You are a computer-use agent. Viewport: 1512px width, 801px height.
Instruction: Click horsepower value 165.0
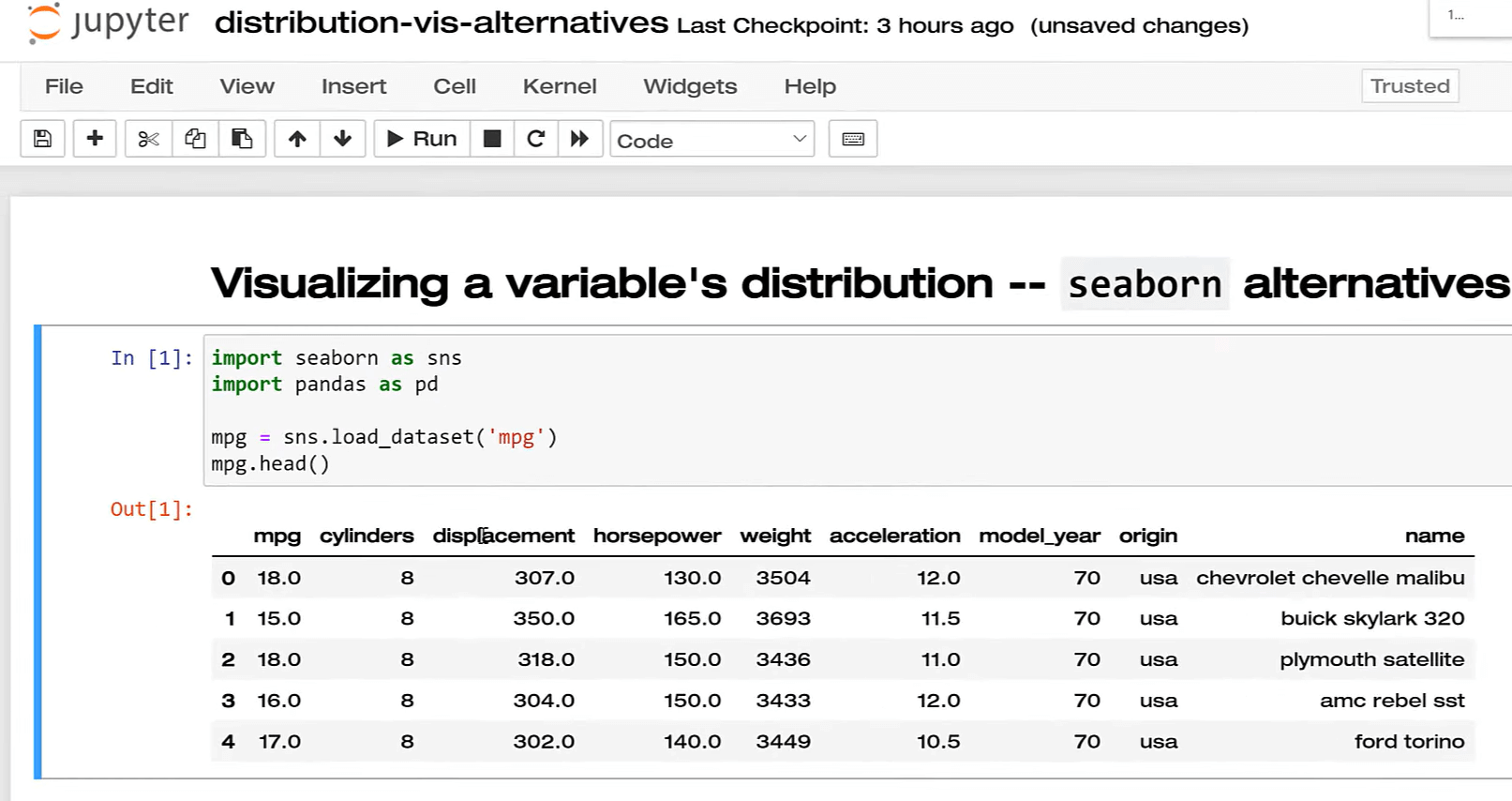693,618
